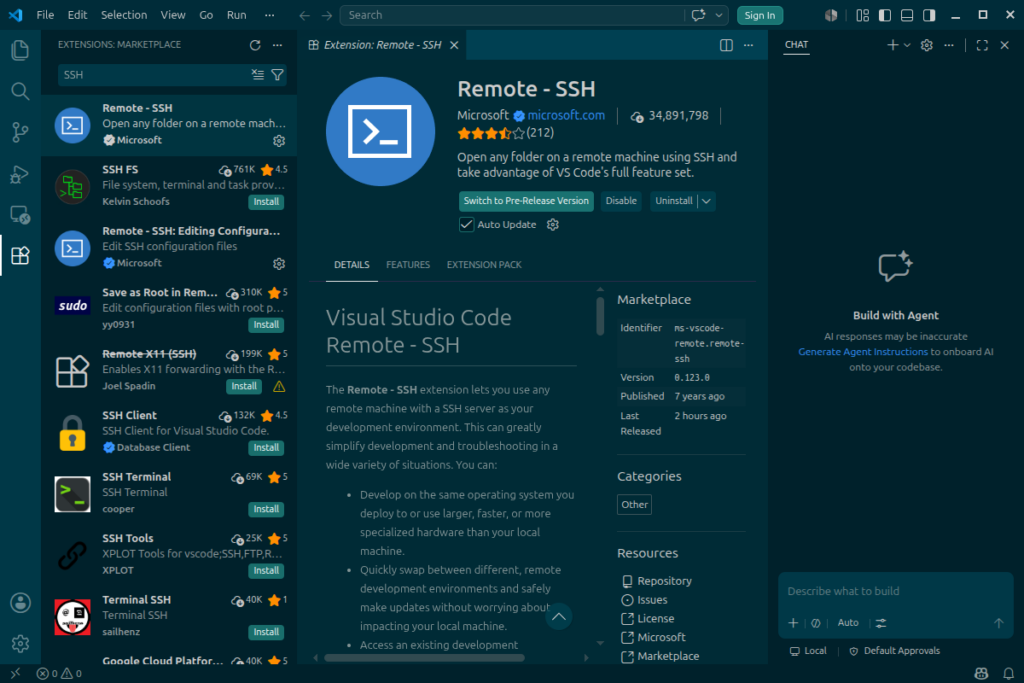Click the details vertical scrollbar thumb
Image resolution: width=1024 pixels, height=683 pixels.
(x=600, y=316)
